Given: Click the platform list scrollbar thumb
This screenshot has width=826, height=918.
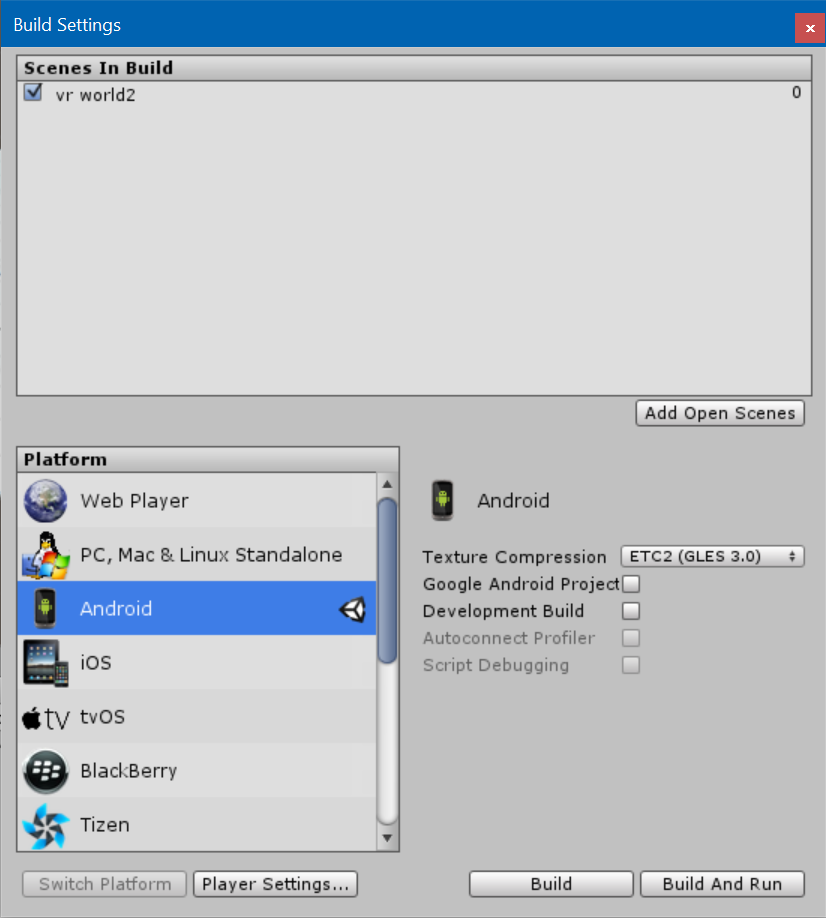Looking at the screenshot, I should (387, 581).
